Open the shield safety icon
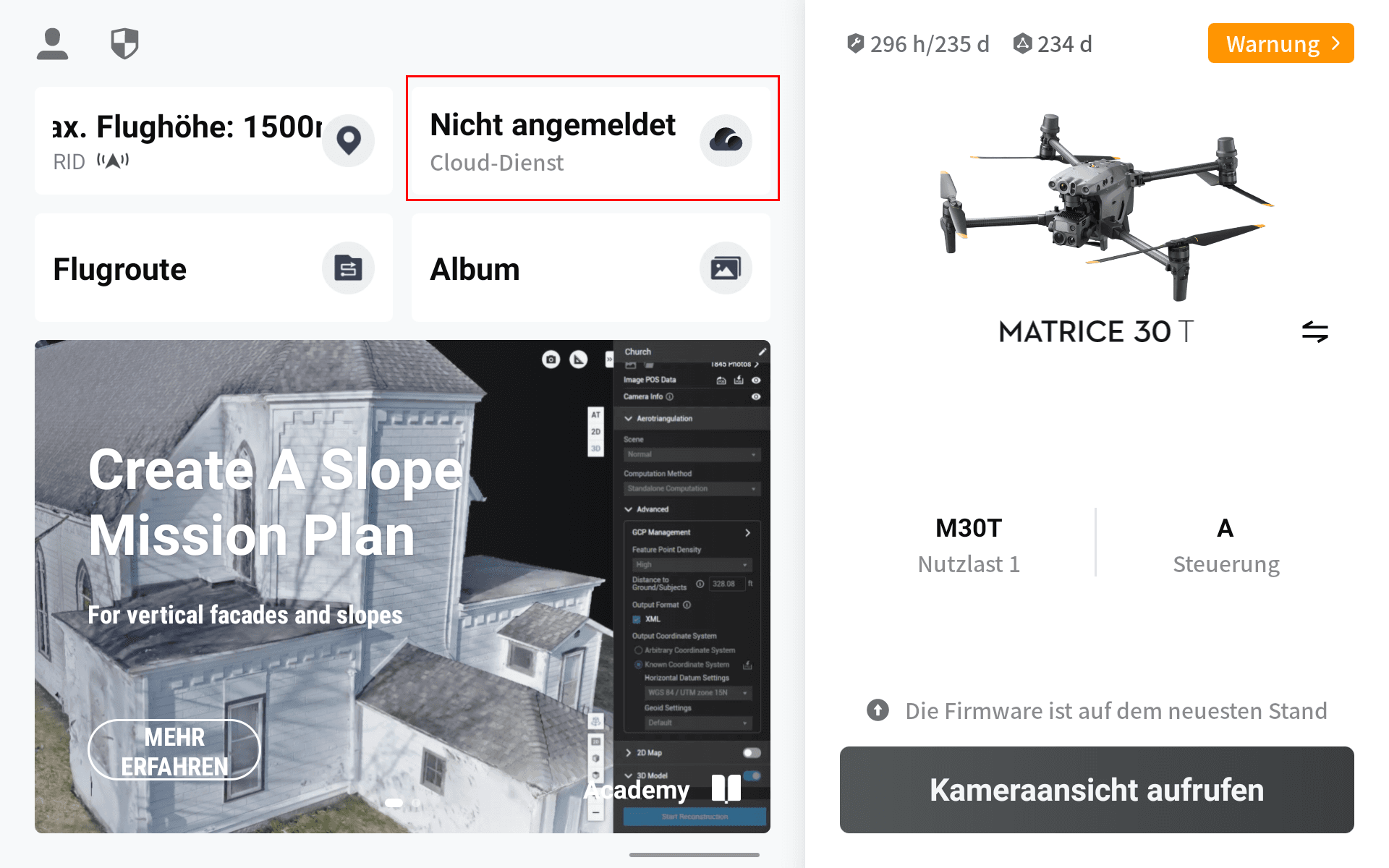 tap(124, 44)
